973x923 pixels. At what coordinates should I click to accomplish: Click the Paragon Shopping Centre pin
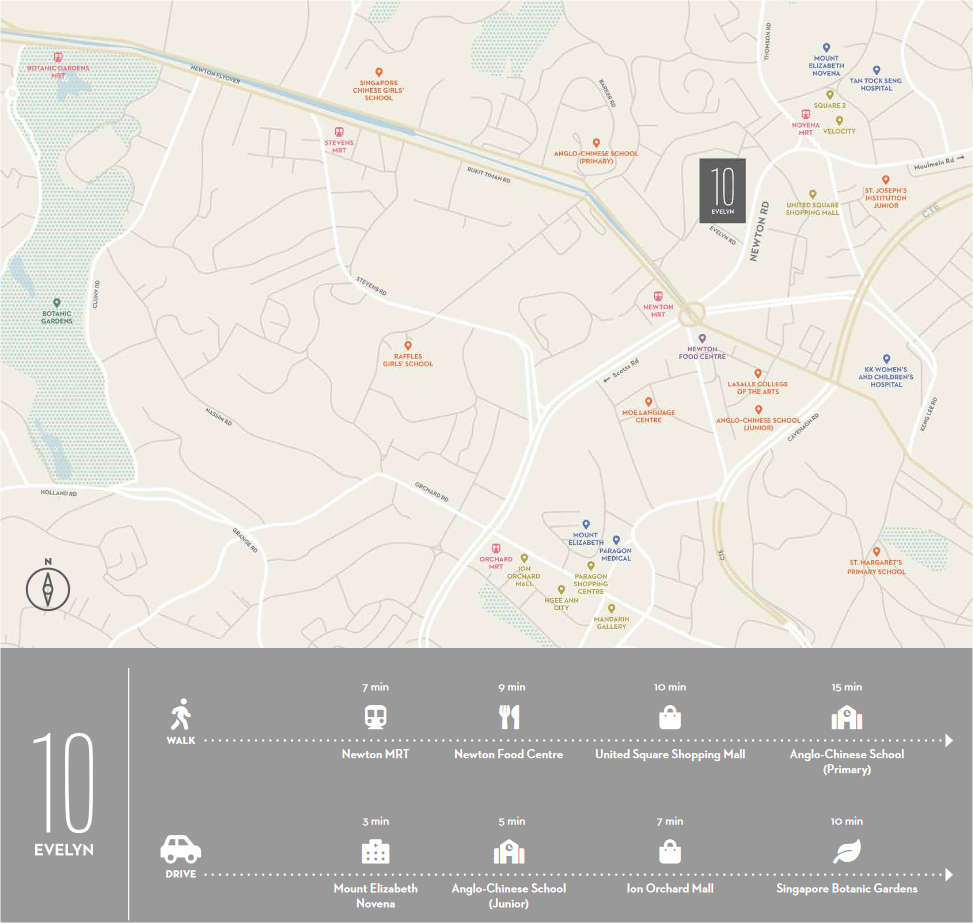click(591, 566)
